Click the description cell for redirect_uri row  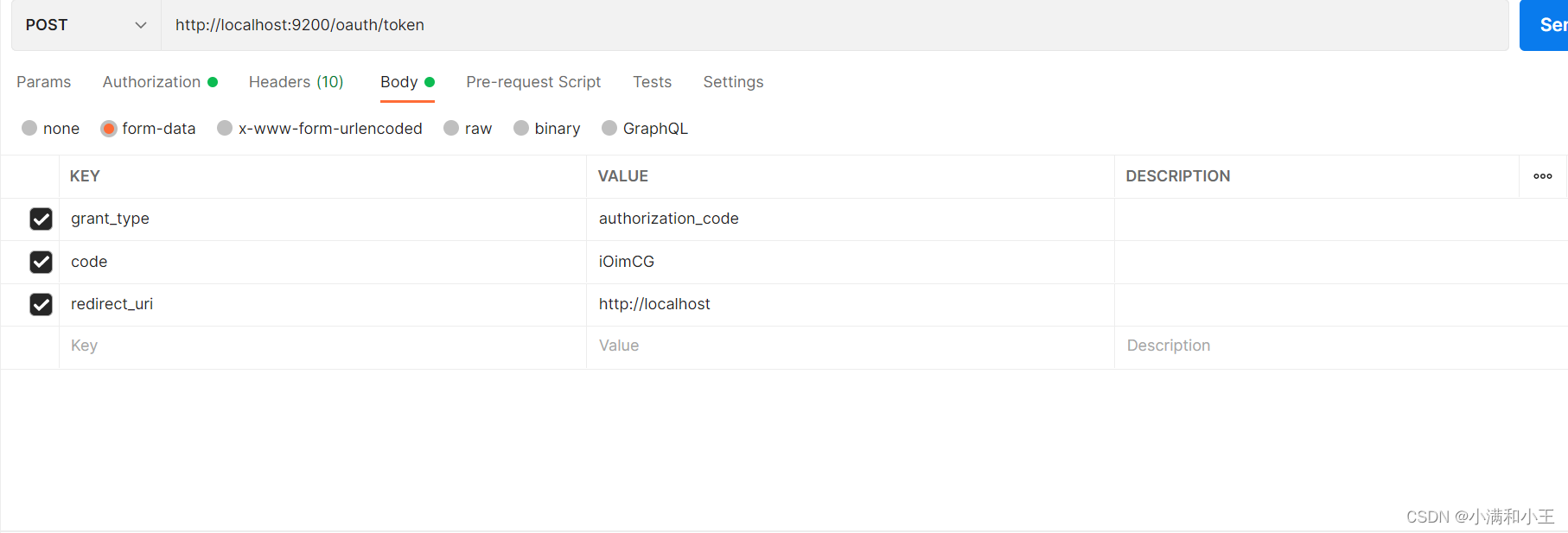pos(1341,304)
